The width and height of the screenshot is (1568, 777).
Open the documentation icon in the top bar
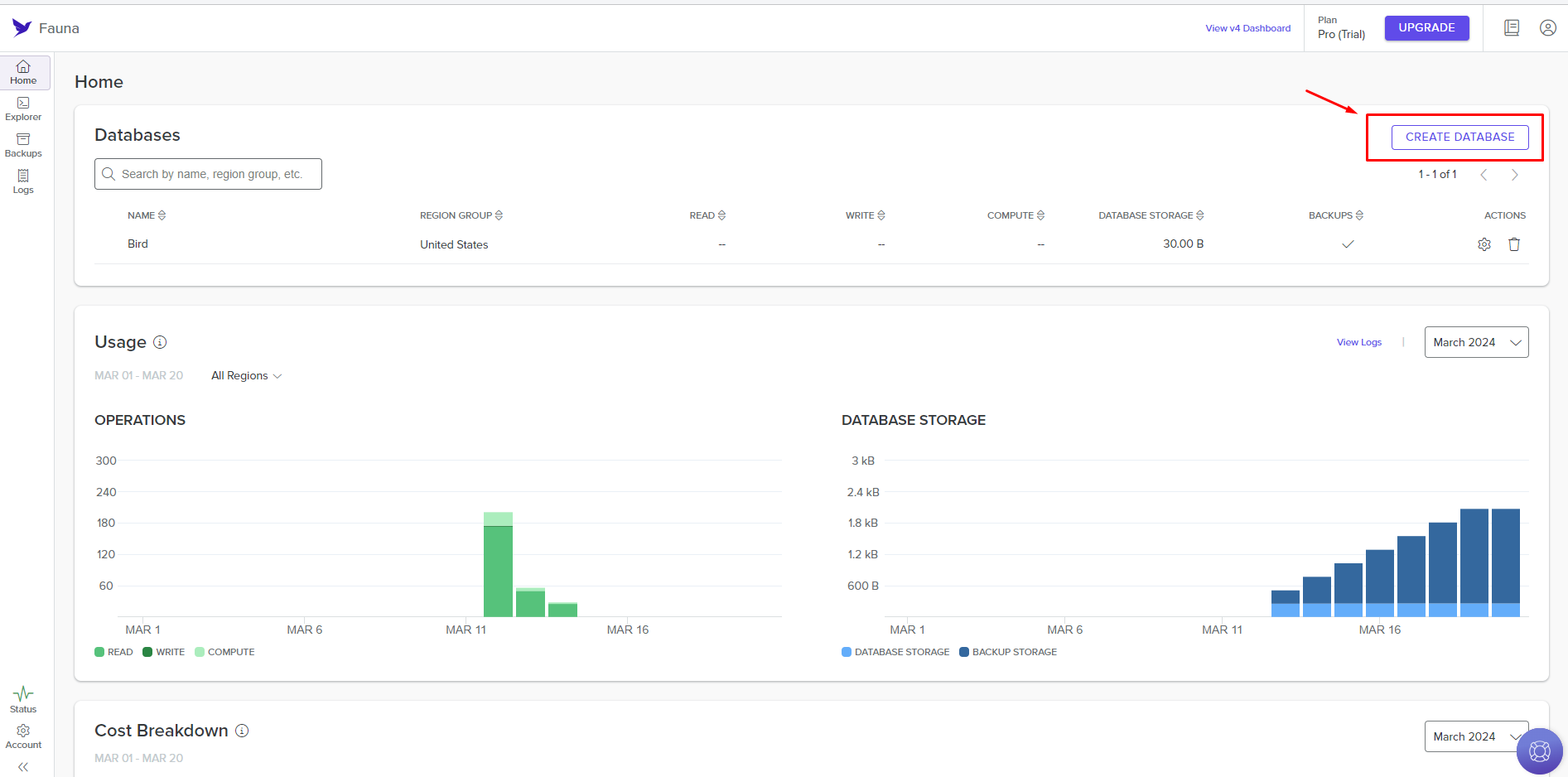(1512, 27)
